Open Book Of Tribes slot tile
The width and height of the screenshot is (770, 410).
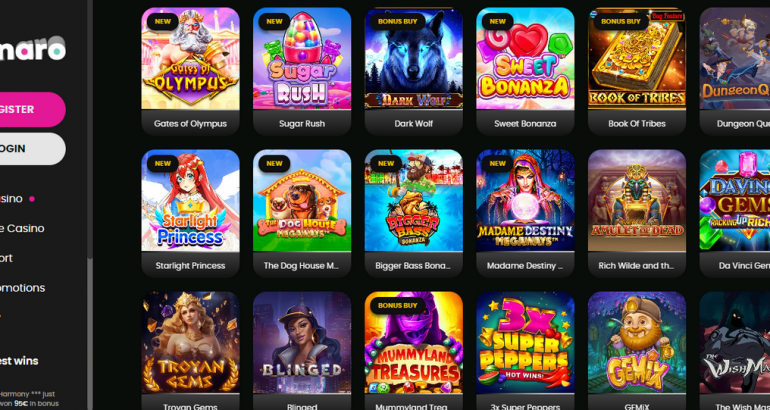point(637,71)
